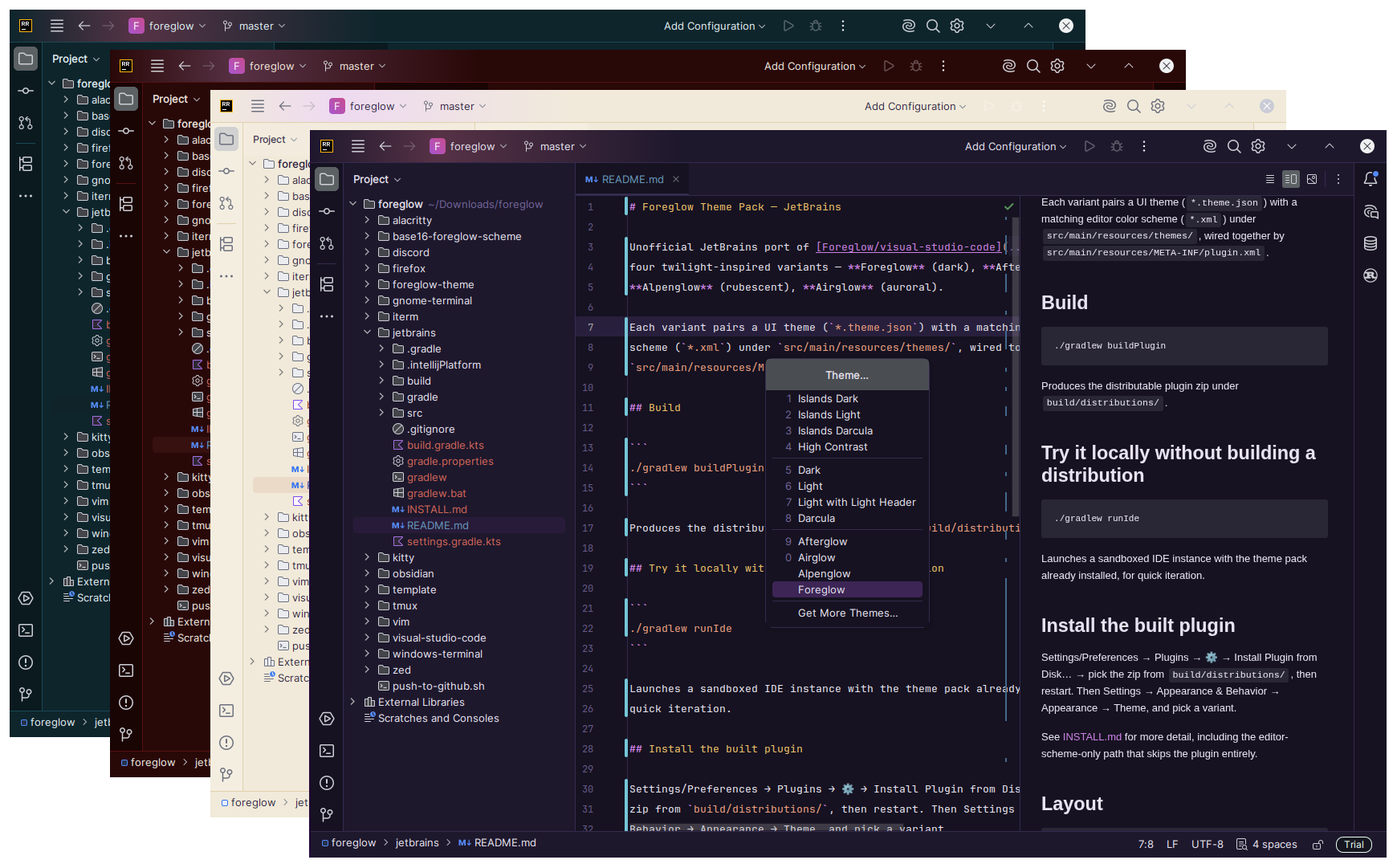Toggle read-only lock in status bar
Viewport: 1397px width, 868px height.
(x=1318, y=845)
